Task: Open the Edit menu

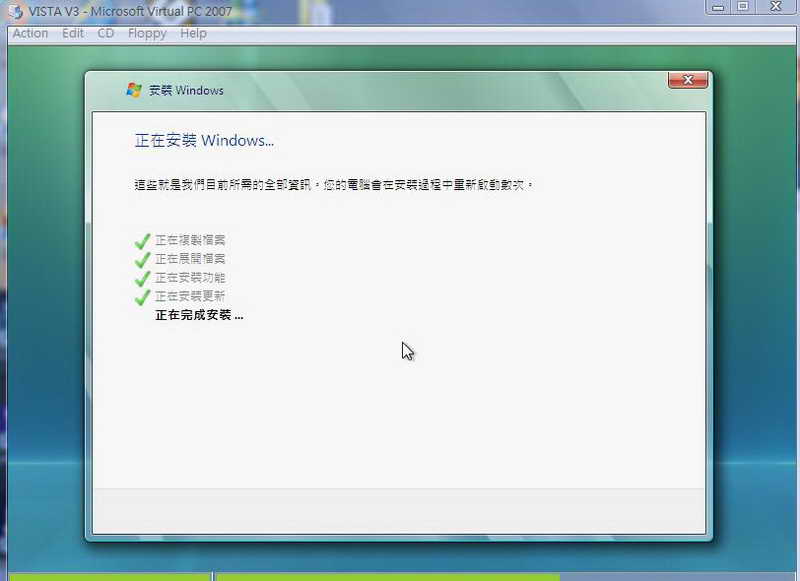Action: pos(73,33)
